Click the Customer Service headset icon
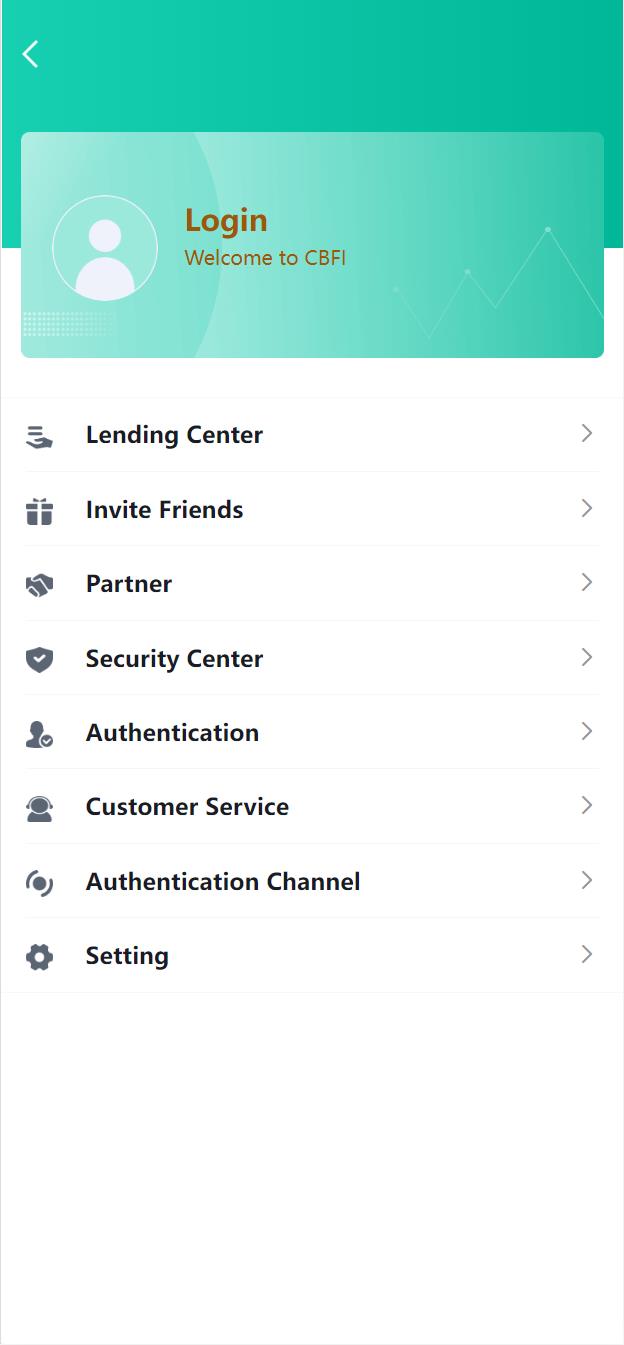 coord(39,808)
